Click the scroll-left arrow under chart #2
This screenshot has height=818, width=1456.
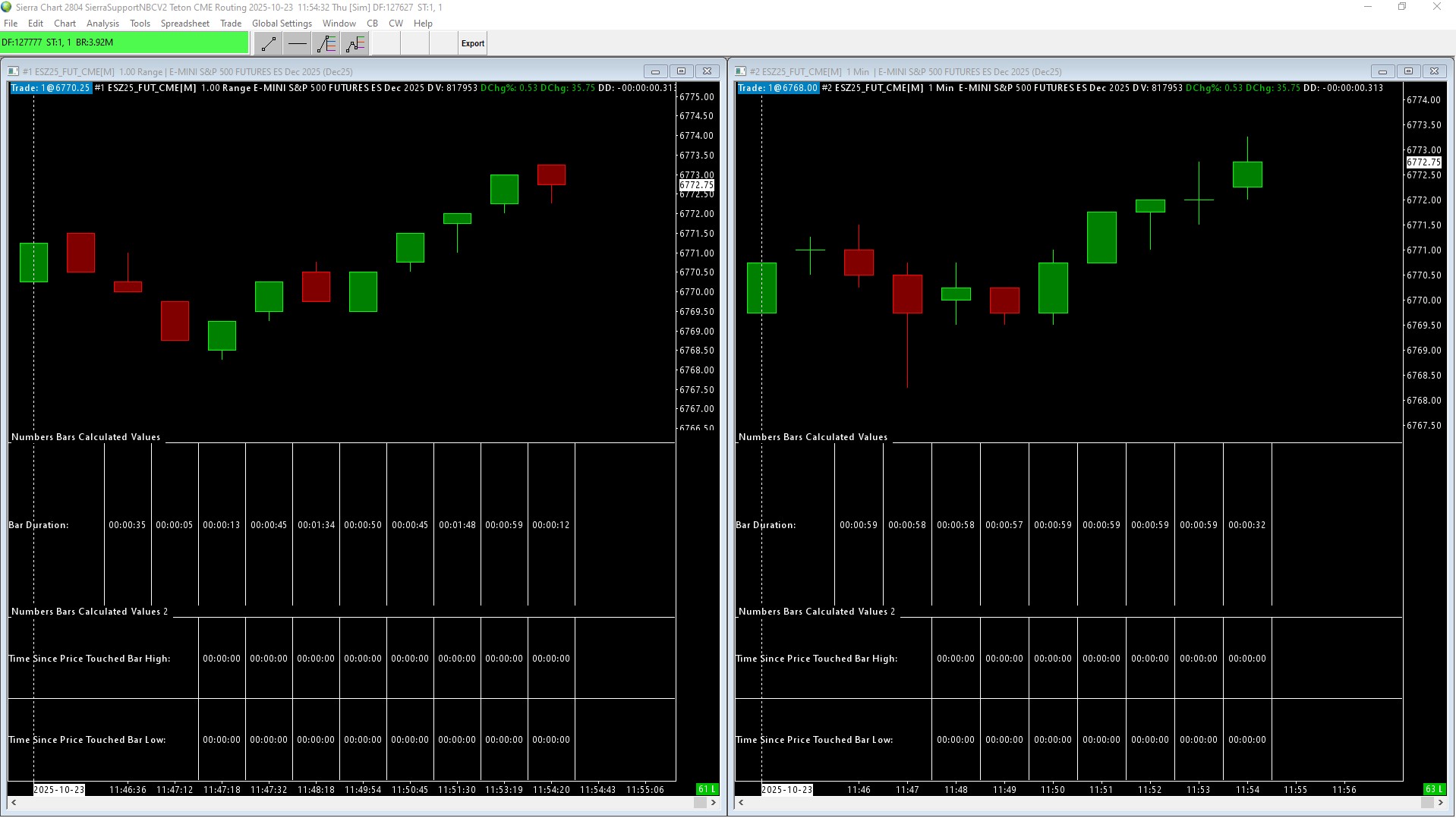pyautogui.click(x=741, y=802)
